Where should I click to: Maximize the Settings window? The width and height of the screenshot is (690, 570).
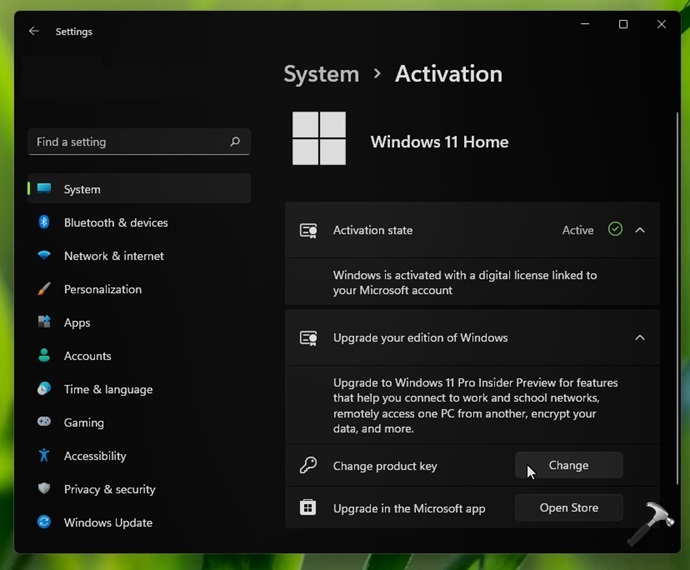coord(623,24)
